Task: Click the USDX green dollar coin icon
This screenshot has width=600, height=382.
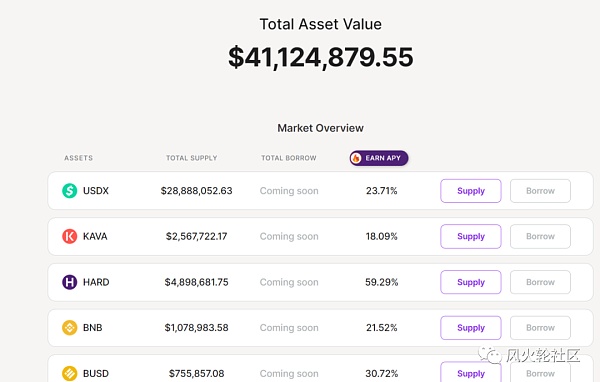Action: 70,191
